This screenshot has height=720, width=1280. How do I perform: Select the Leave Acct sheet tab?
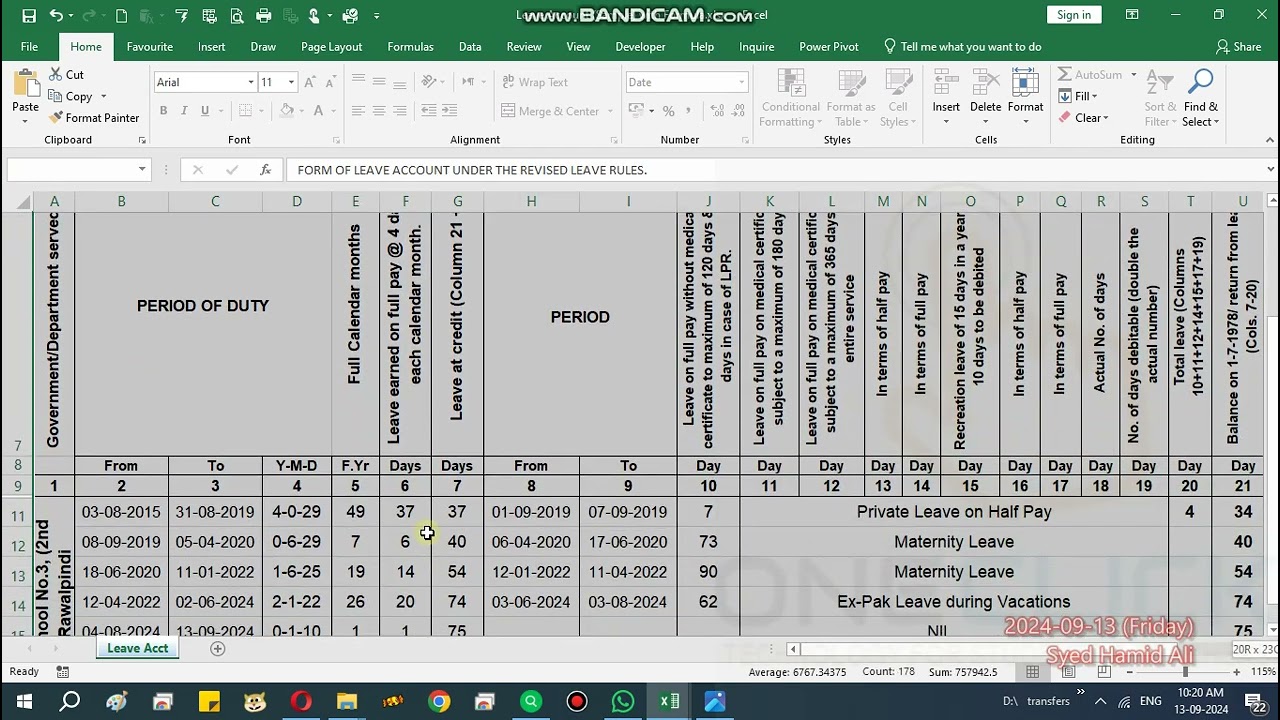point(138,648)
